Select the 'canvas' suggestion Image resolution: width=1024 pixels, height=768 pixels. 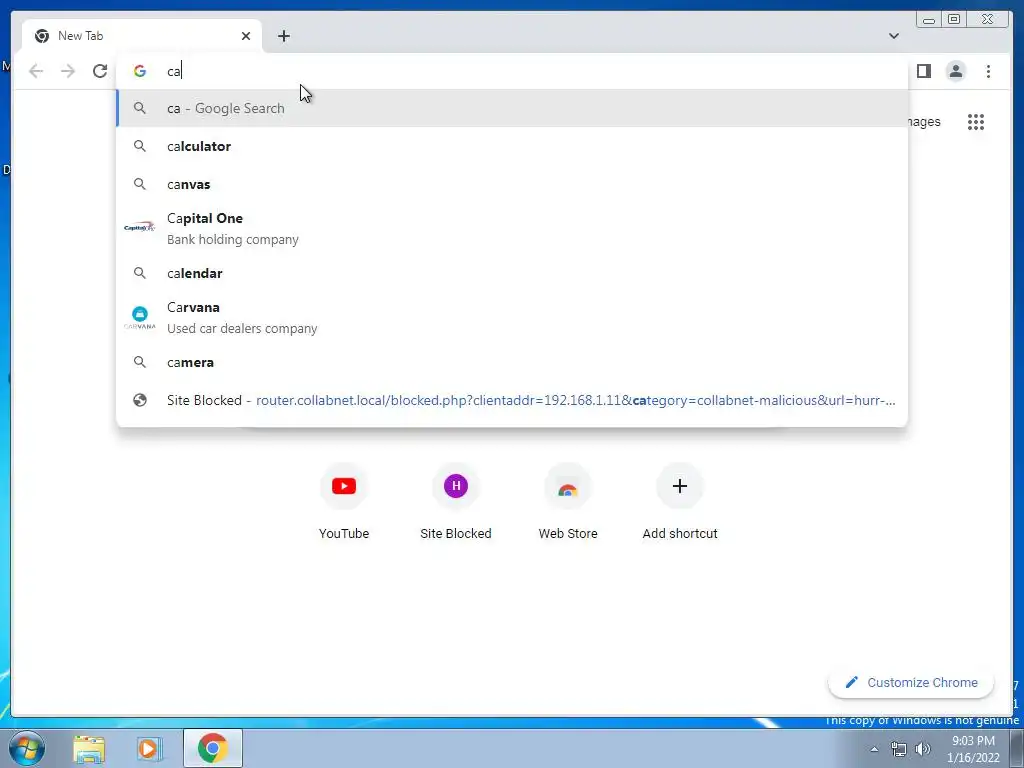(x=512, y=184)
